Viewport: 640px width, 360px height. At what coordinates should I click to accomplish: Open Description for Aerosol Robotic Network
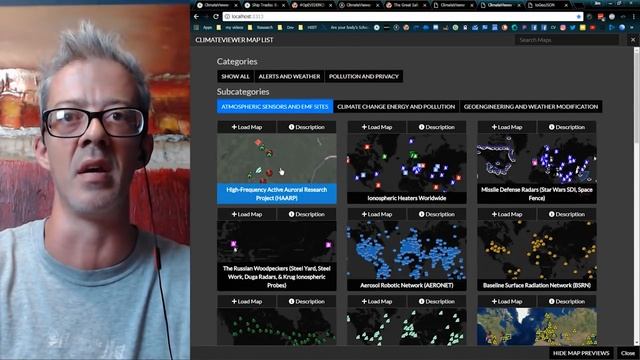point(436,214)
